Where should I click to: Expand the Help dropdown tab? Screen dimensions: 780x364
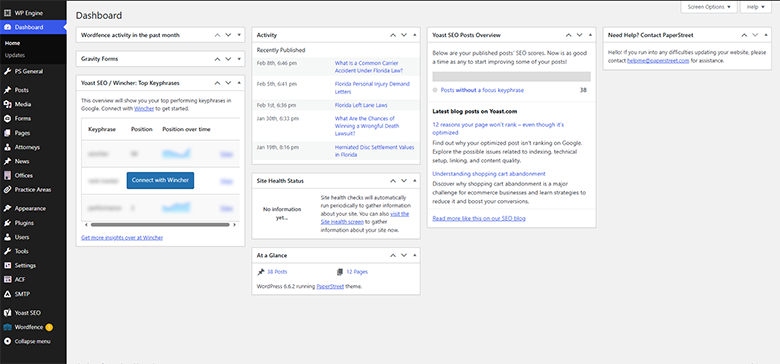pyautogui.click(x=756, y=7)
